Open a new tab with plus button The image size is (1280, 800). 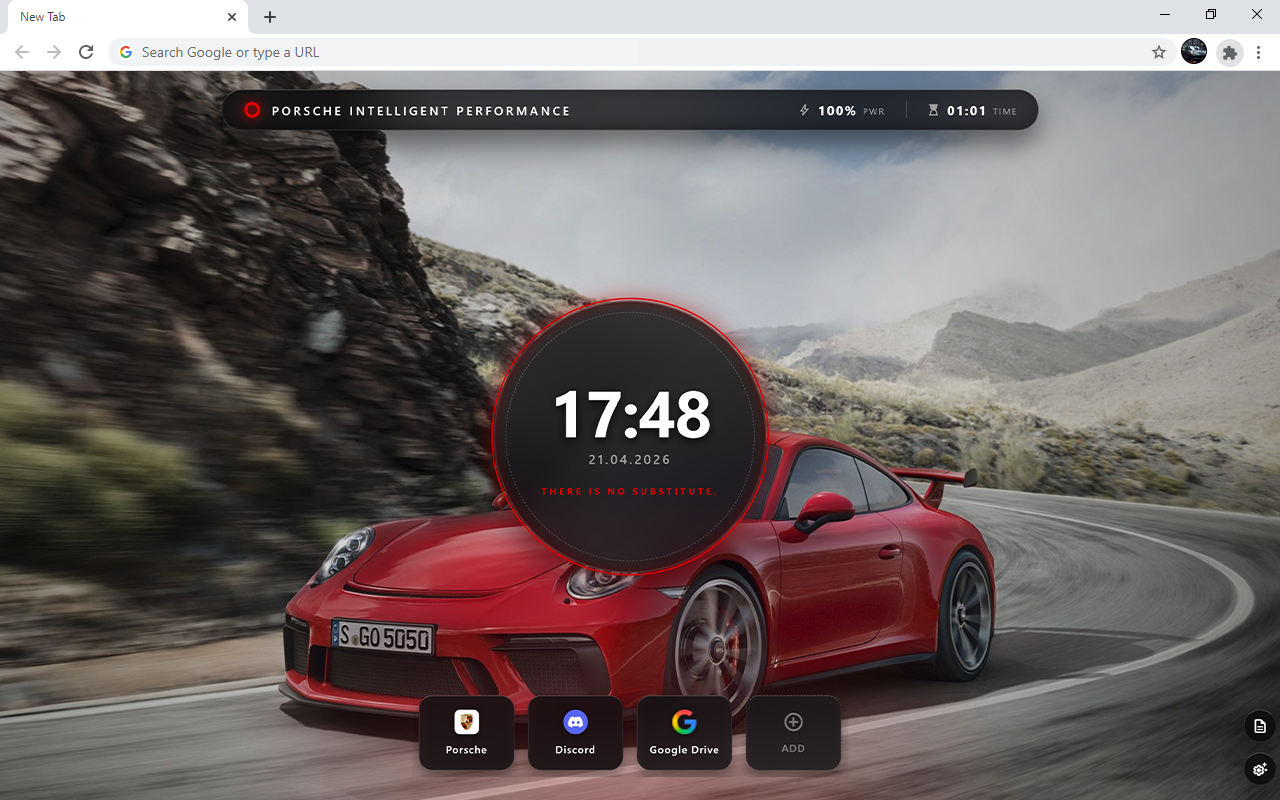click(270, 17)
